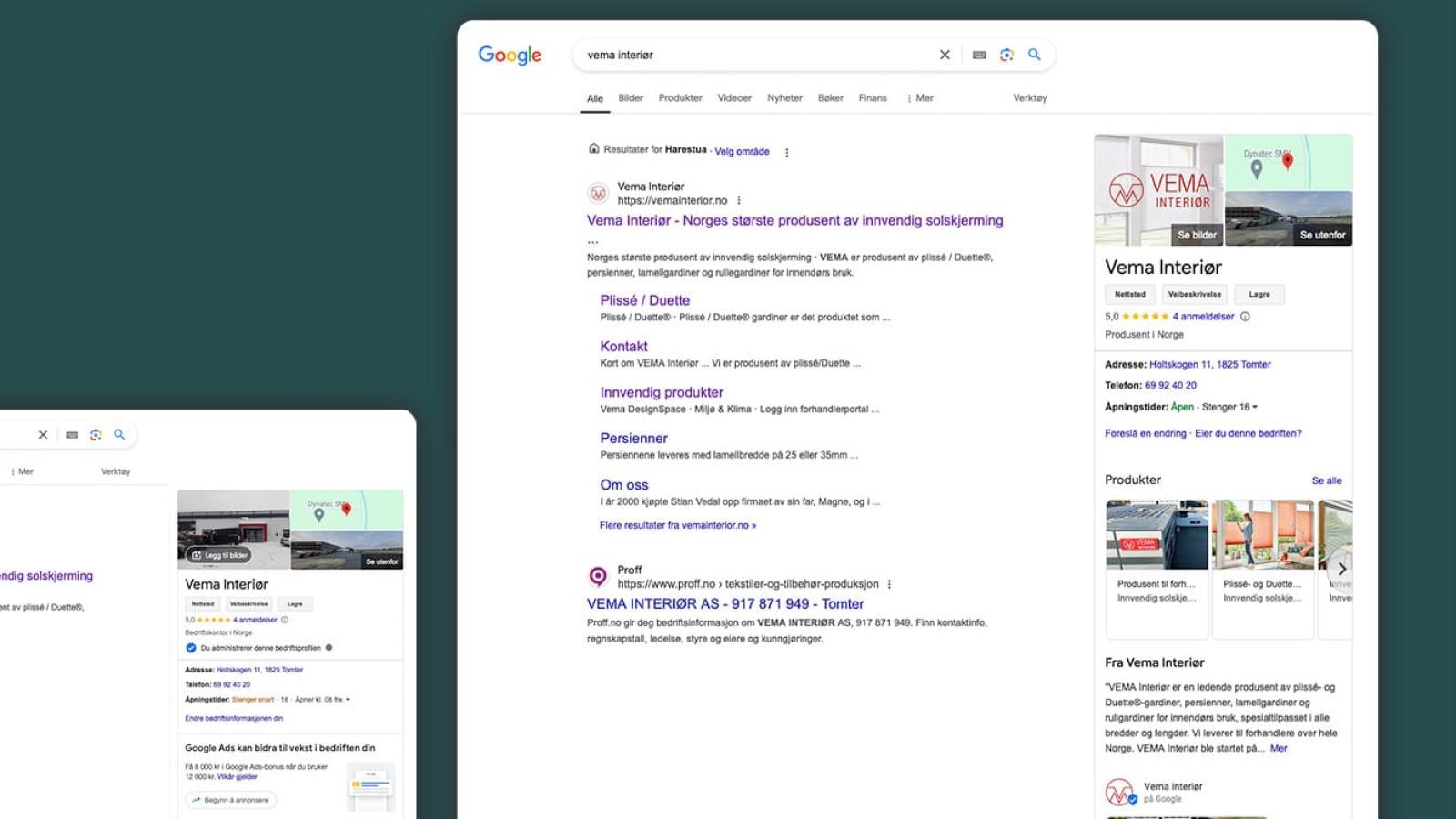
Task: Clear the search field in main window
Action: (x=945, y=55)
